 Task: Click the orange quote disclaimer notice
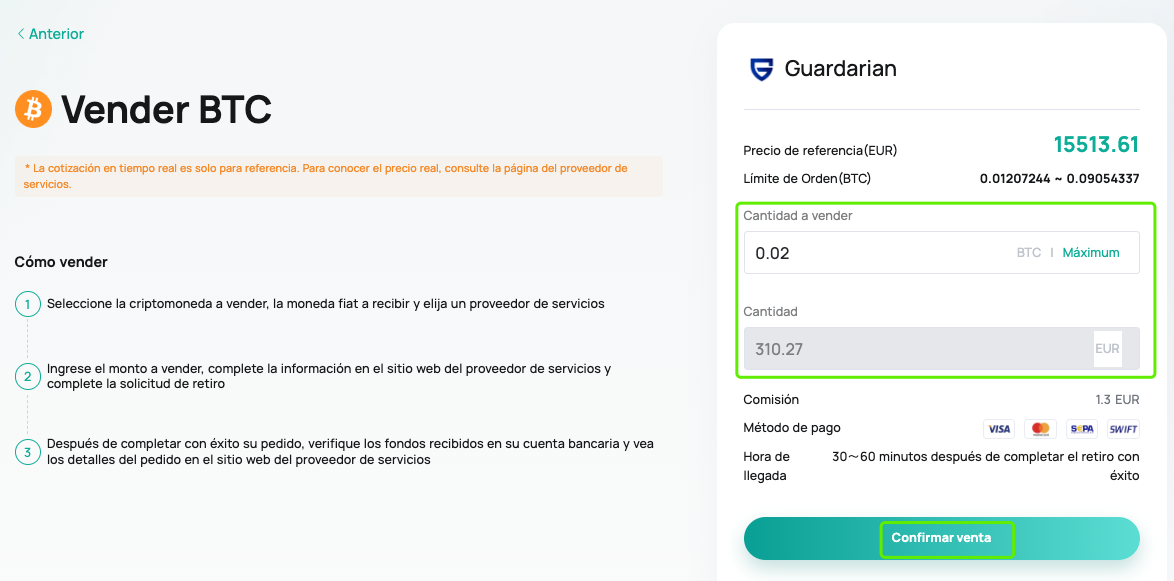(338, 176)
